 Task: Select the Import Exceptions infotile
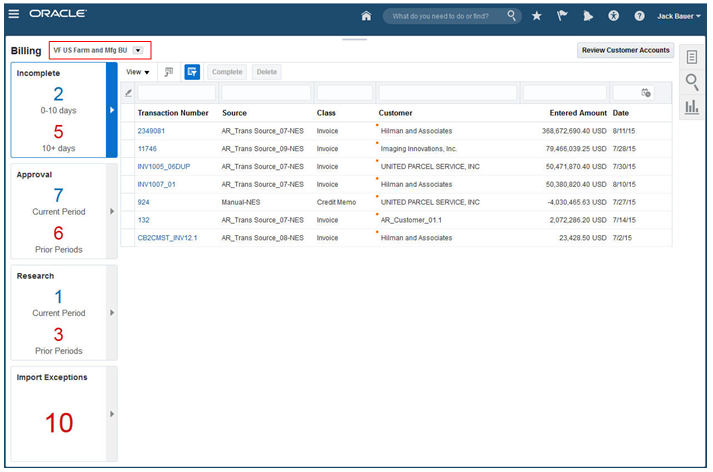tap(60, 414)
